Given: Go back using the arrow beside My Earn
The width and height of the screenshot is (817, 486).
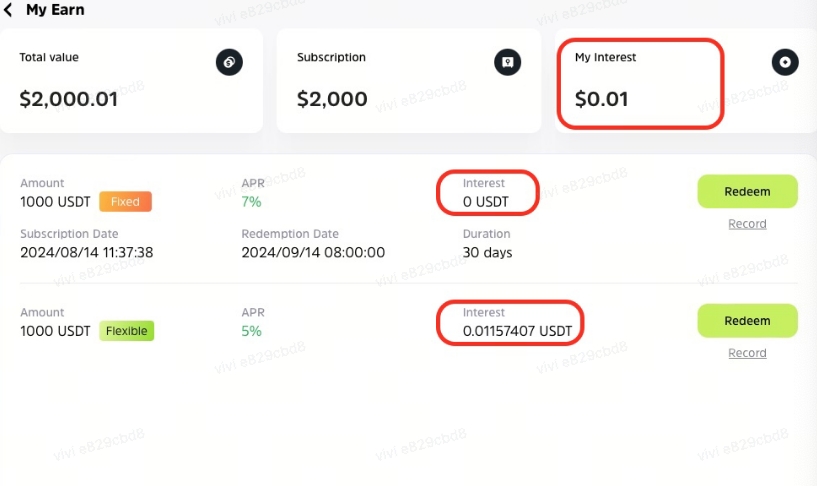Looking at the screenshot, I should point(9,10).
